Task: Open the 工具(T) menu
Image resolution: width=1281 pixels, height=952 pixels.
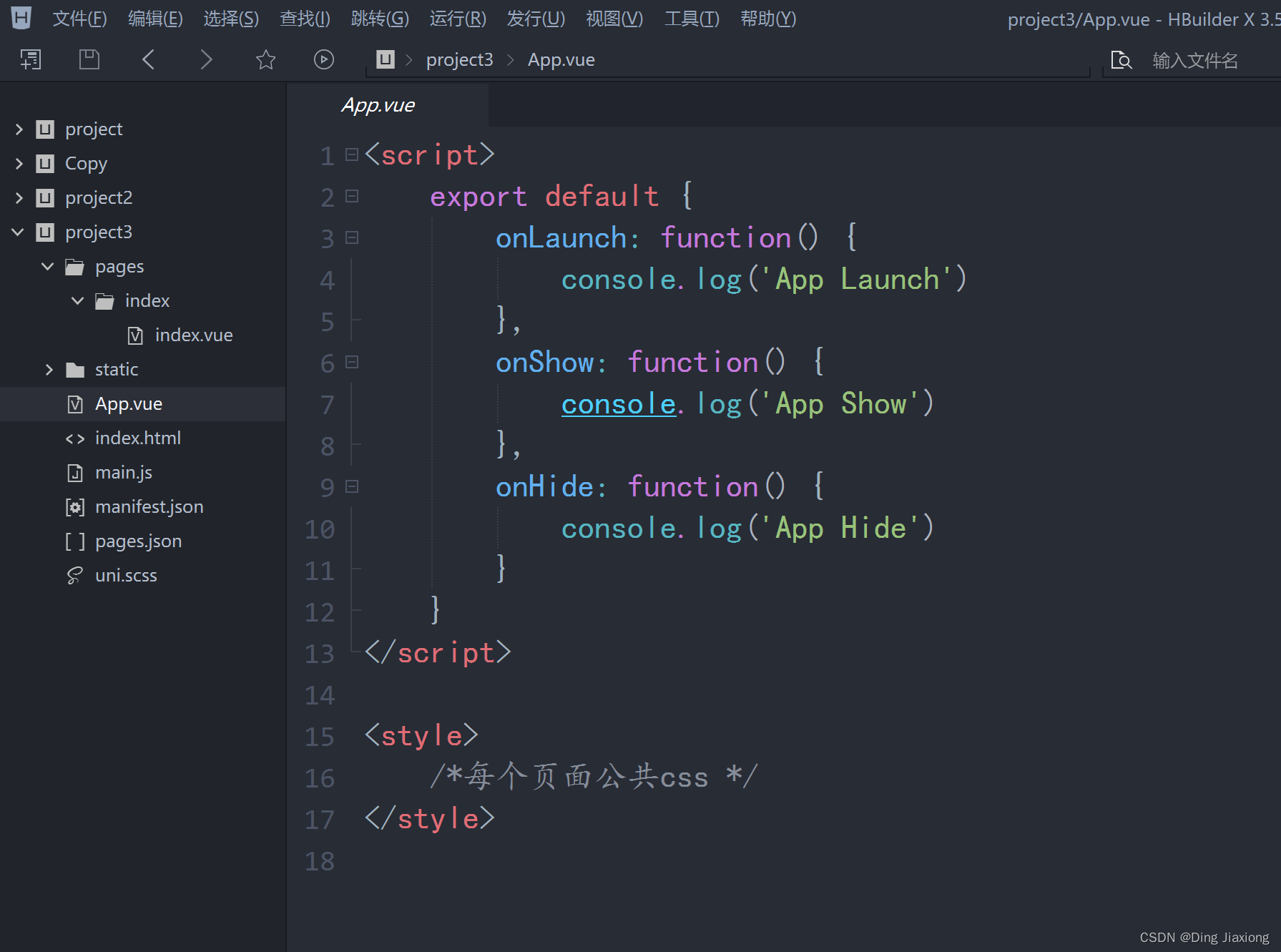Action: 692,19
